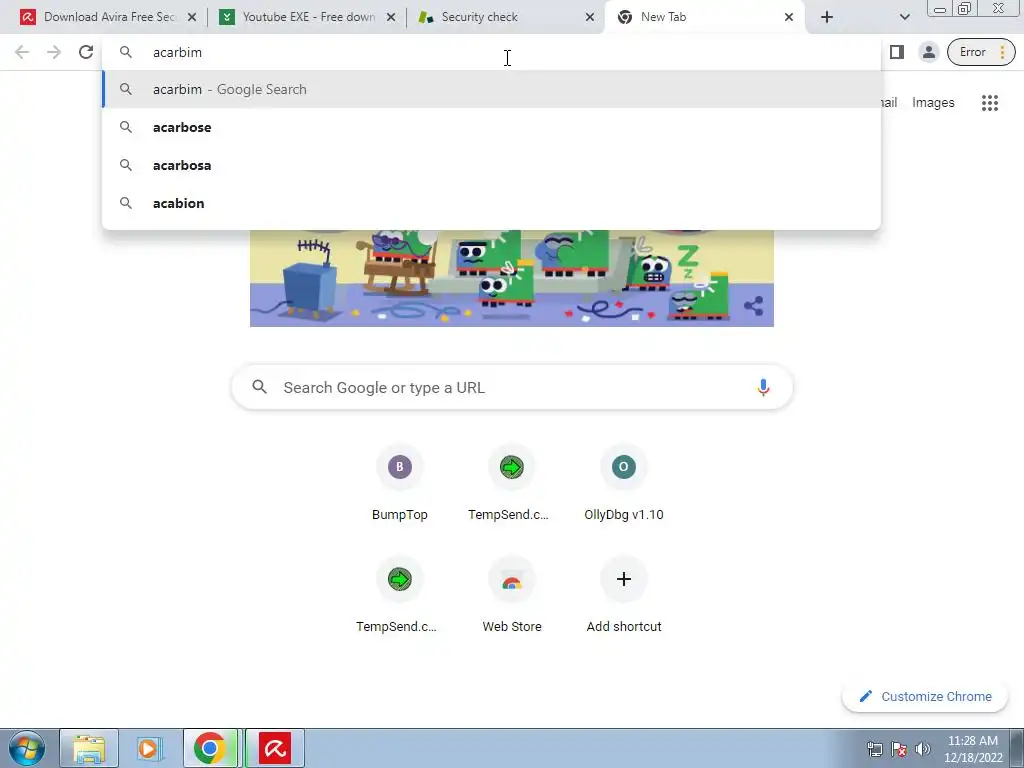Open the Error update menu button

pyautogui.click(x=981, y=52)
